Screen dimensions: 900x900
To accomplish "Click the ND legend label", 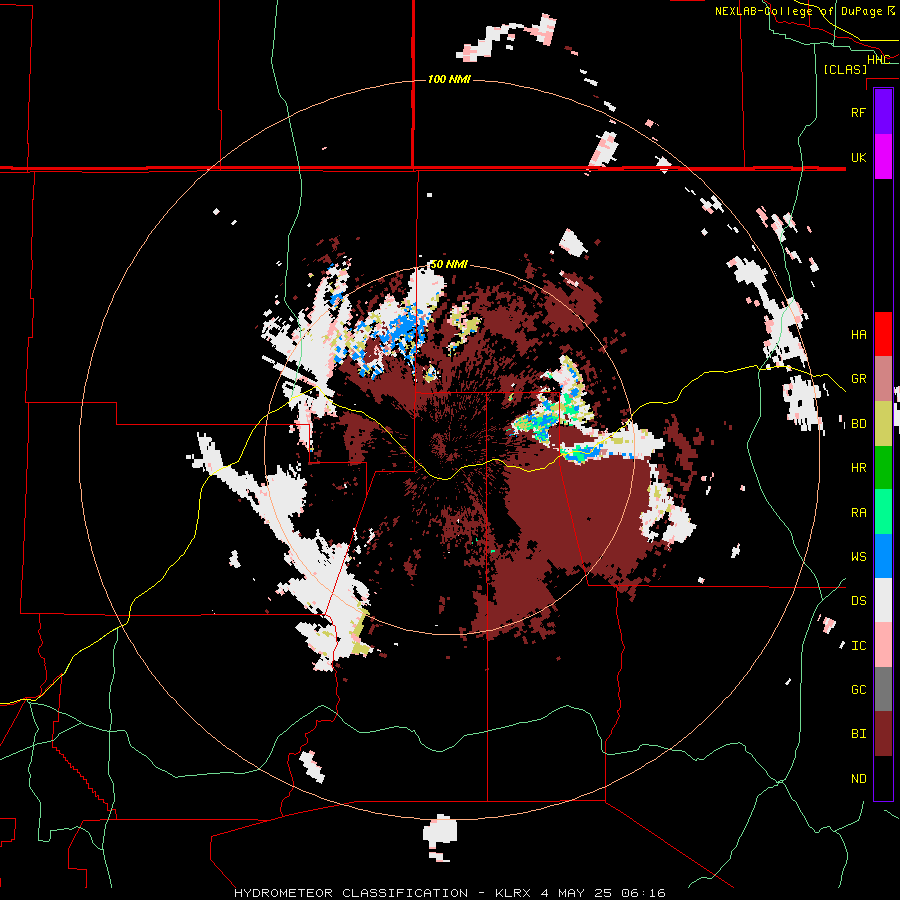I will coord(858,779).
